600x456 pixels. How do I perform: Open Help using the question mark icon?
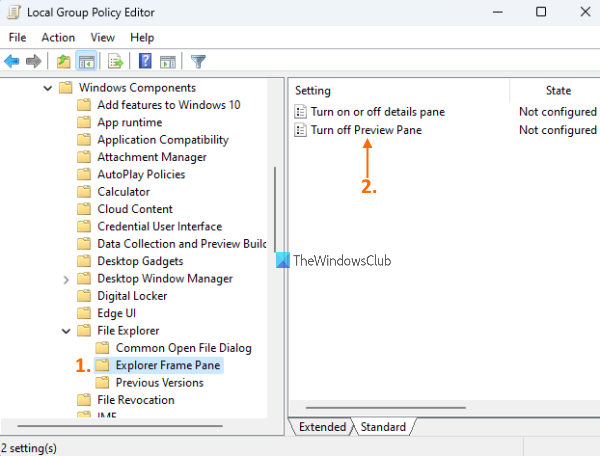(145, 61)
